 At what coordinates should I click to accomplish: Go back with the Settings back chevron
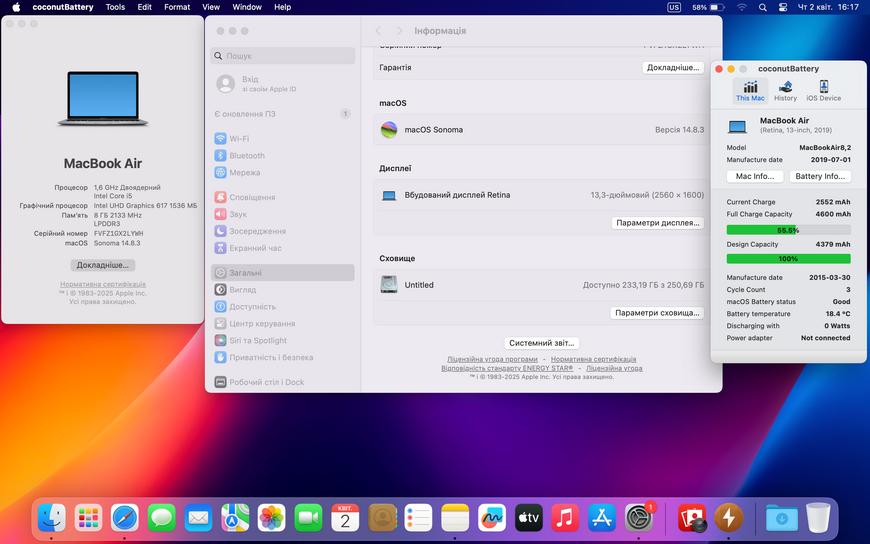tap(378, 31)
